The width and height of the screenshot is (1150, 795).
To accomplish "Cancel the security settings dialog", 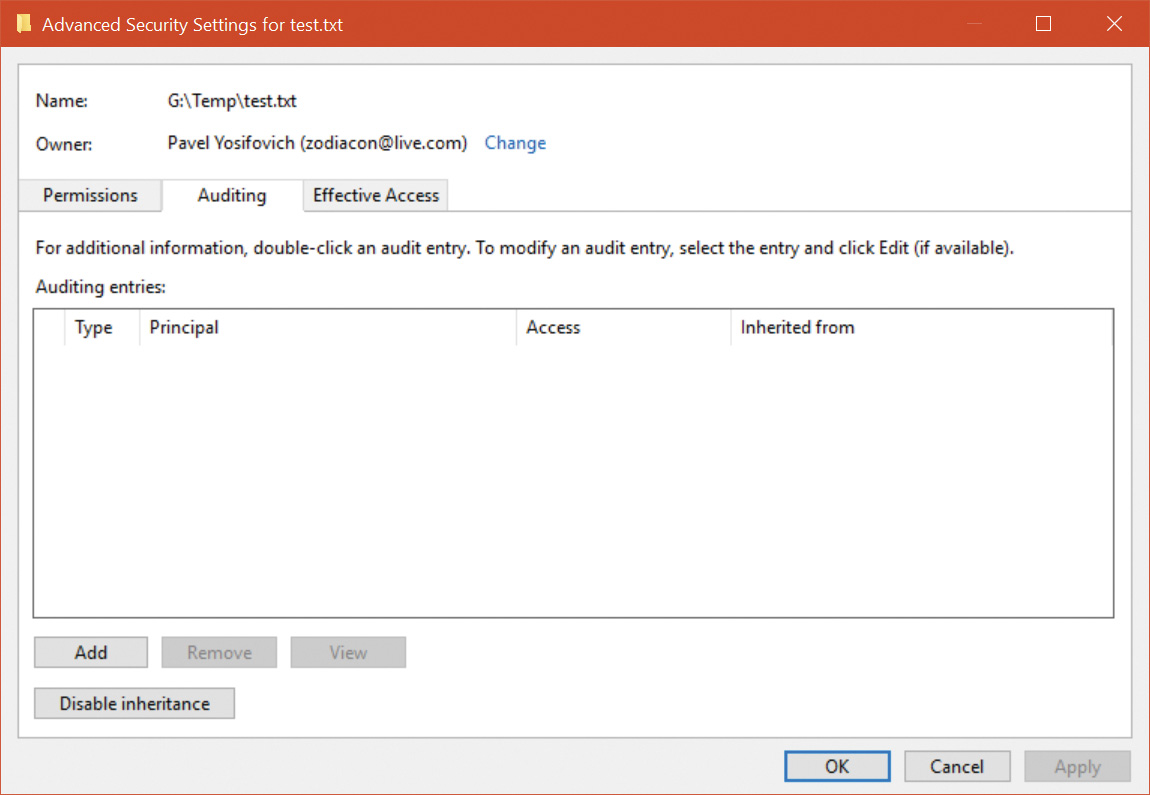I will click(x=957, y=767).
